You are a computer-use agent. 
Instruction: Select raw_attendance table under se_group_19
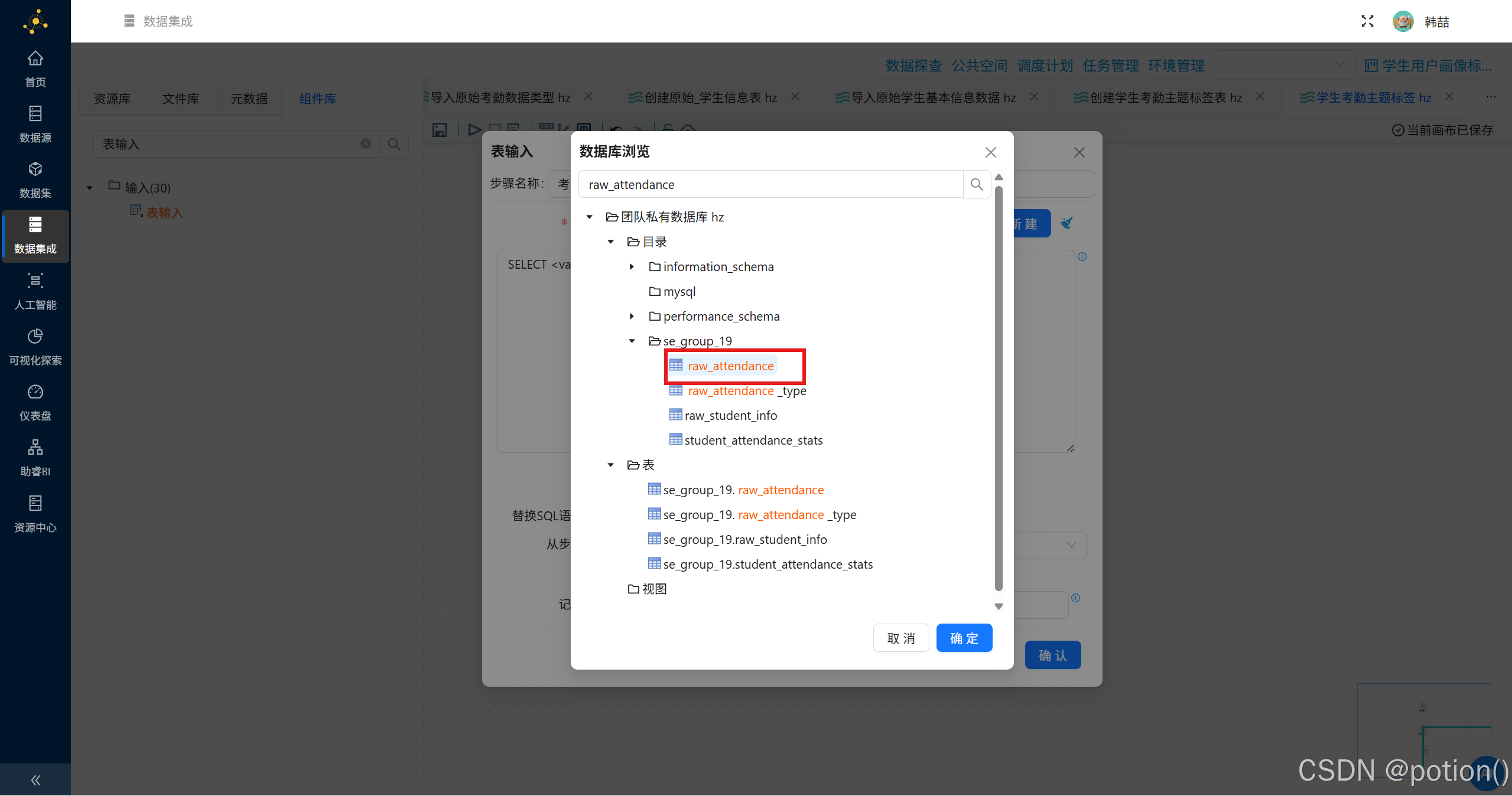click(x=722, y=366)
